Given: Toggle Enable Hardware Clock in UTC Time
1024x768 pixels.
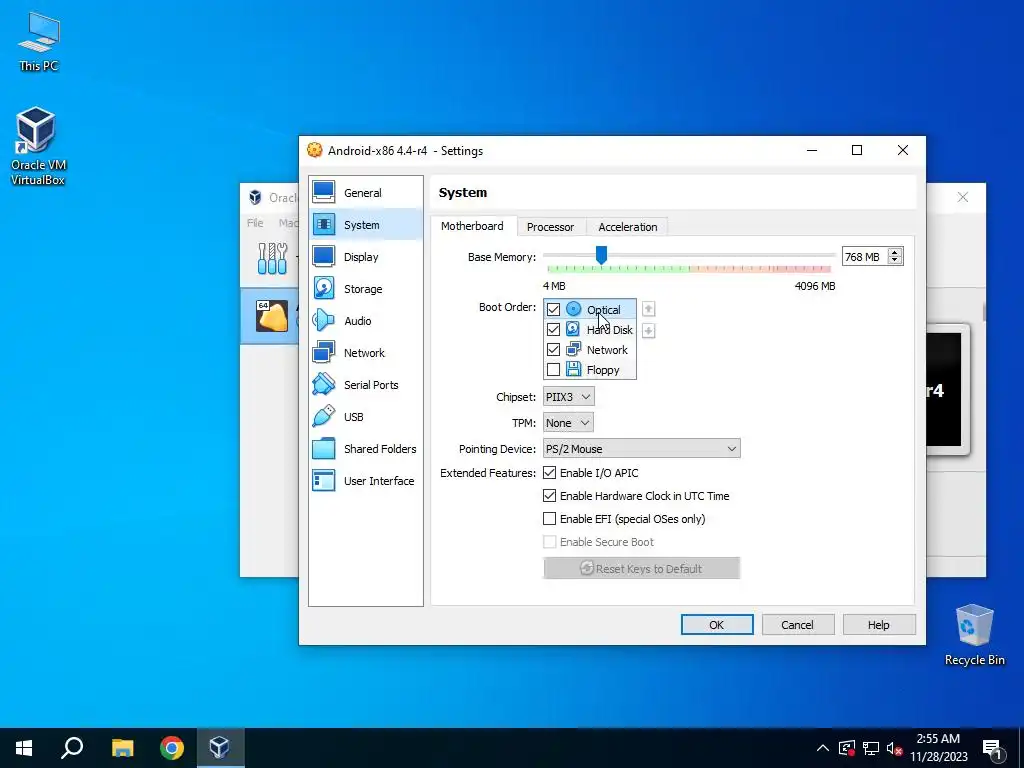Looking at the screenshot, I should pos(549,496).
